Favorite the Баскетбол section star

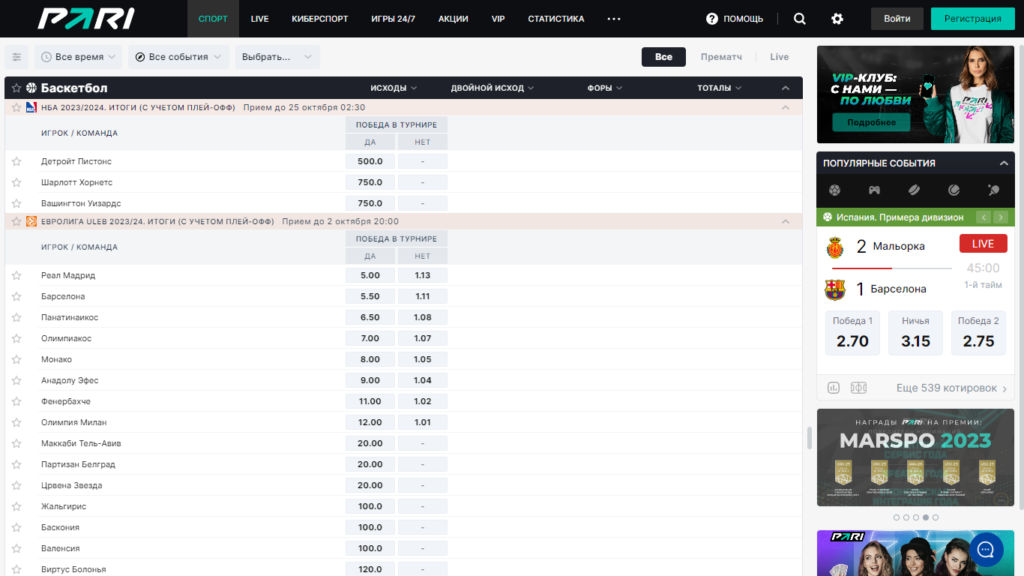16,88
